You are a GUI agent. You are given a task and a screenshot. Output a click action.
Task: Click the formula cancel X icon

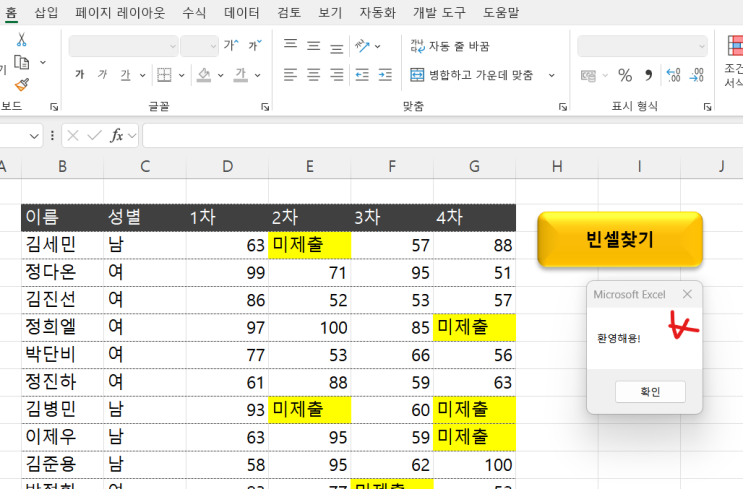click(x=73, y=136)
